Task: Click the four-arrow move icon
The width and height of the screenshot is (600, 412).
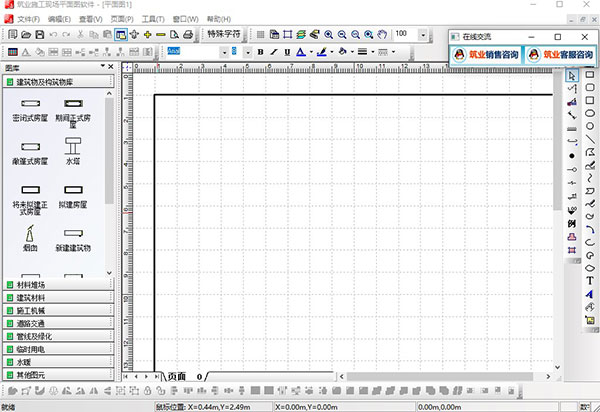Action: point(134,35)
